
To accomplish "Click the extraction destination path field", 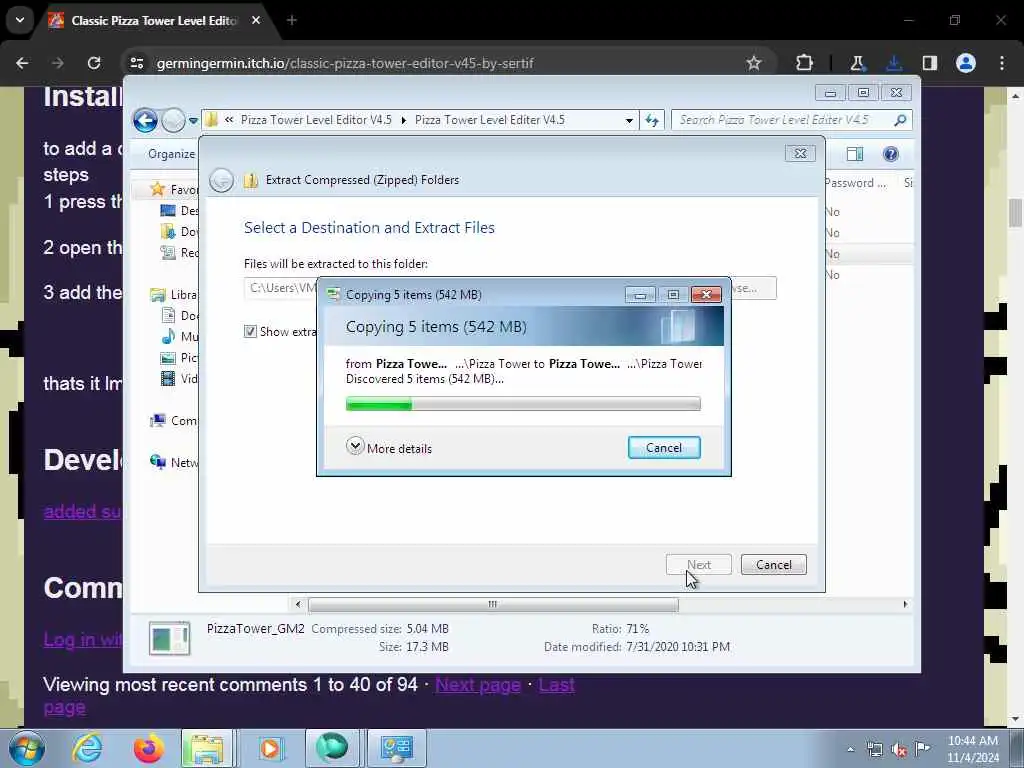I will click(x=281, y=288).
